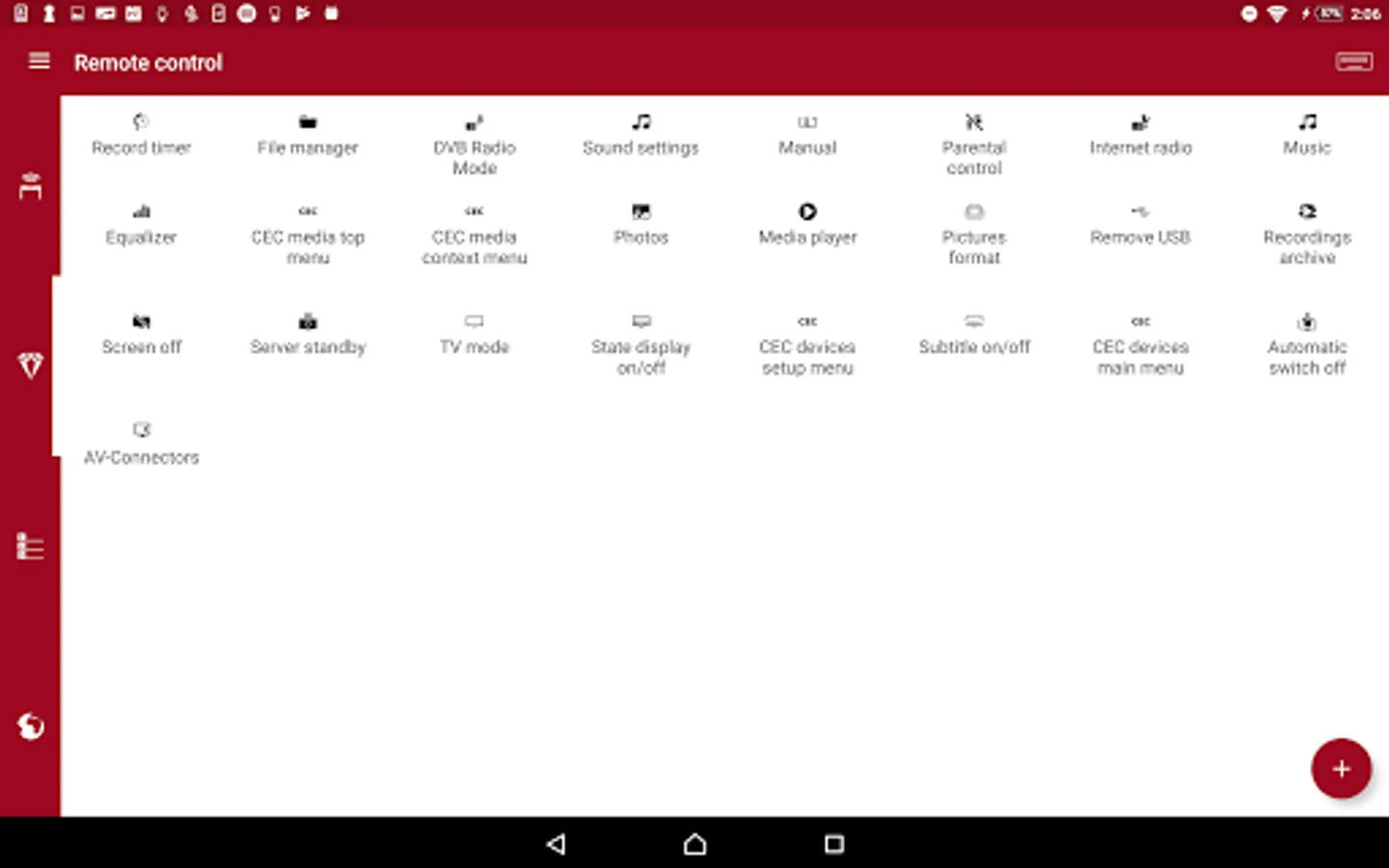1389x868 pixels.
Task: Open Android recent apps overview
Action: tap(834, 844)
